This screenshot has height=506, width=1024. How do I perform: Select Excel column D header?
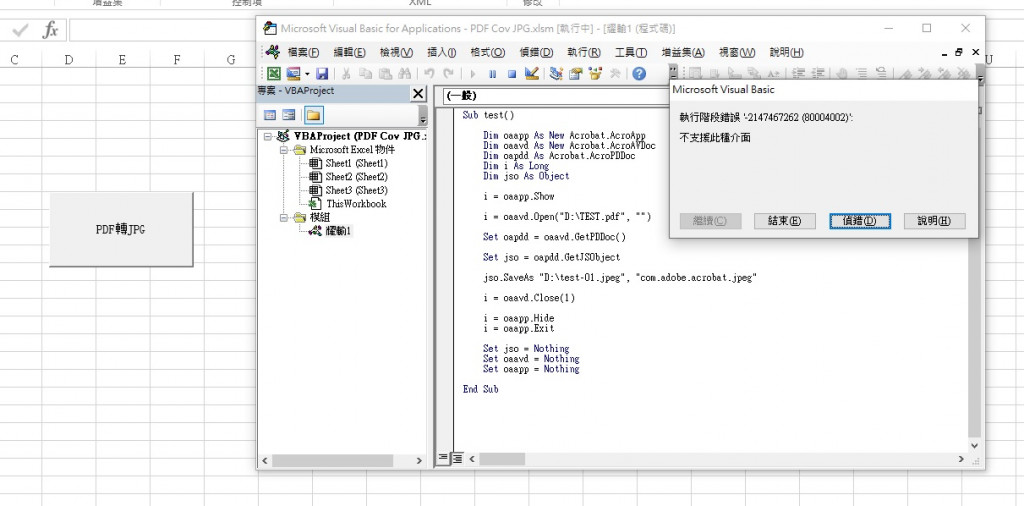[69, 60]
